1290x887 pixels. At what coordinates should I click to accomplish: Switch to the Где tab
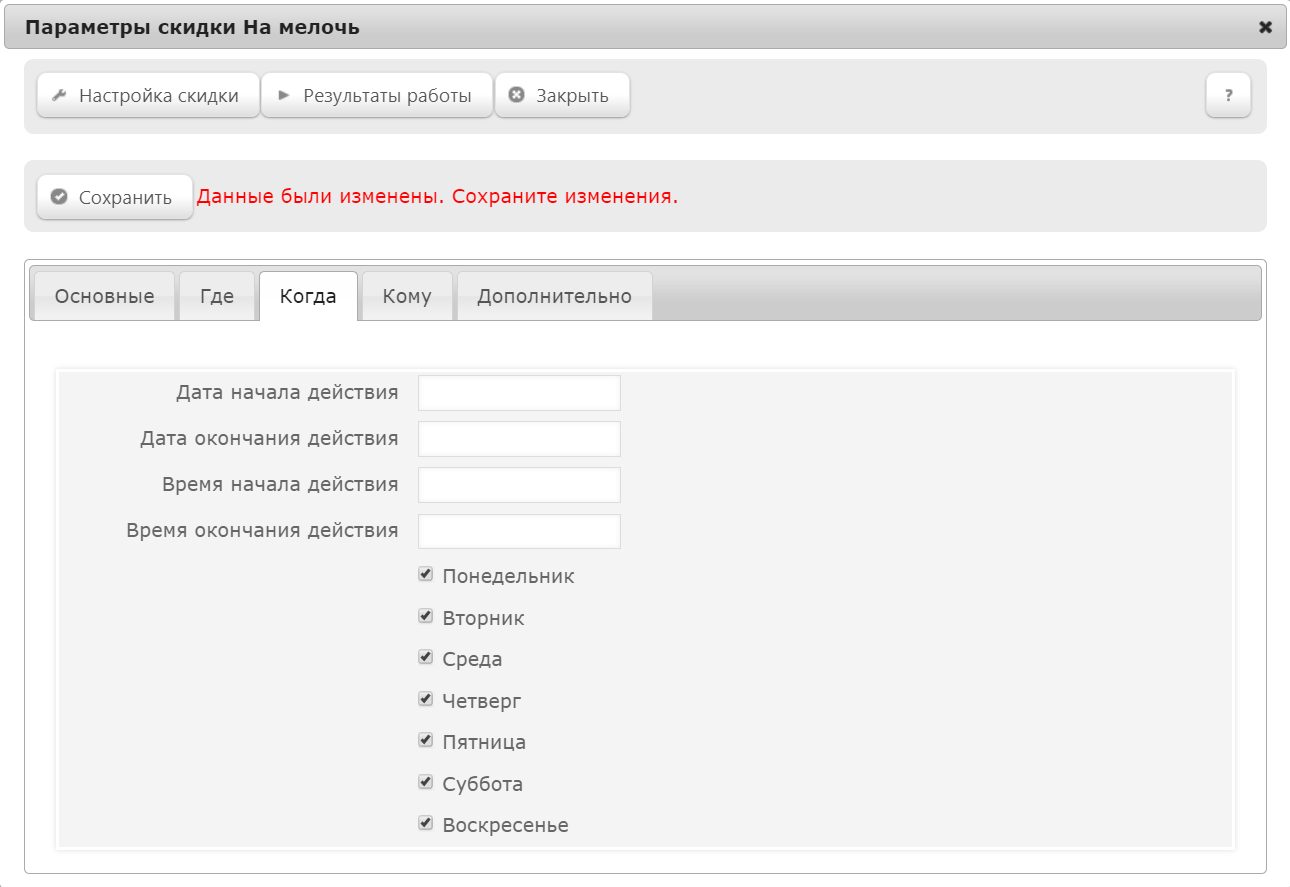[217, 296]
